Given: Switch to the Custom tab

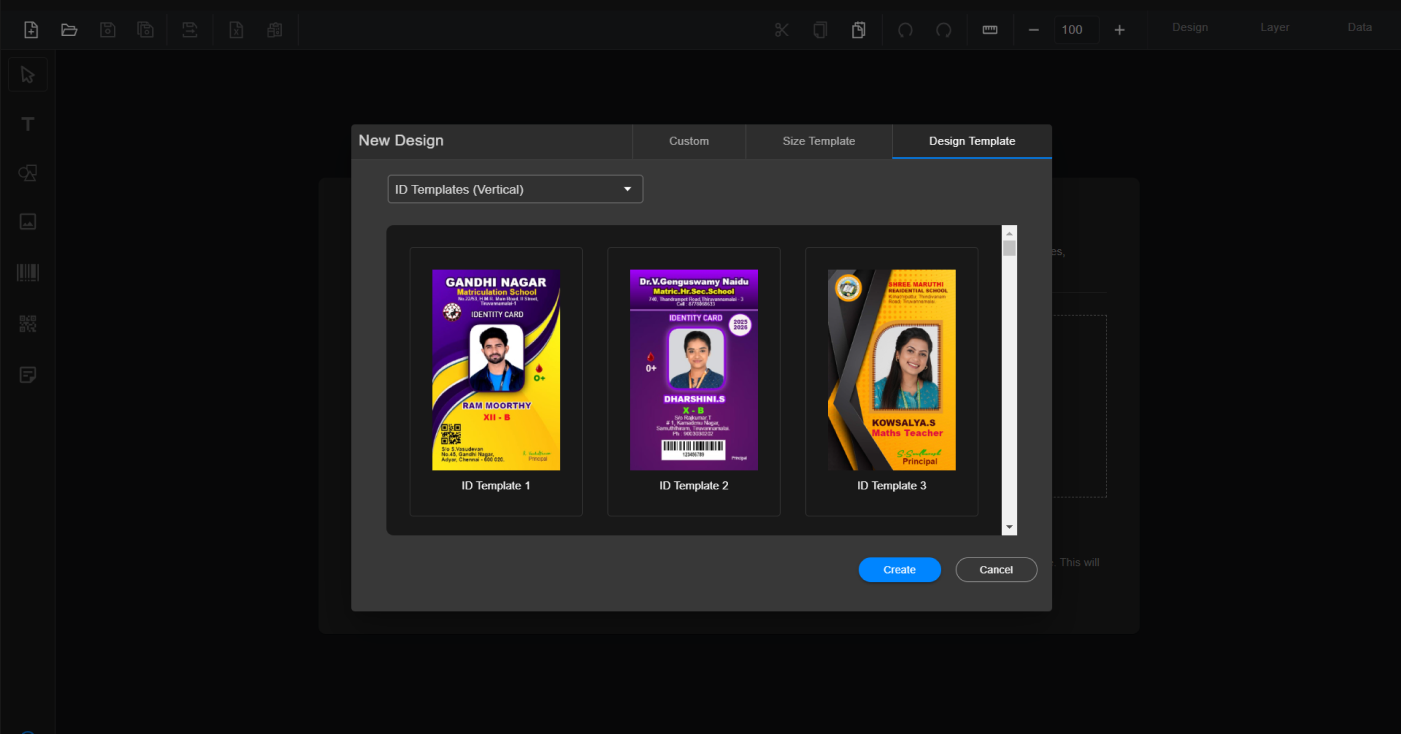Looking at the screenshot, I should coord(689,141).
